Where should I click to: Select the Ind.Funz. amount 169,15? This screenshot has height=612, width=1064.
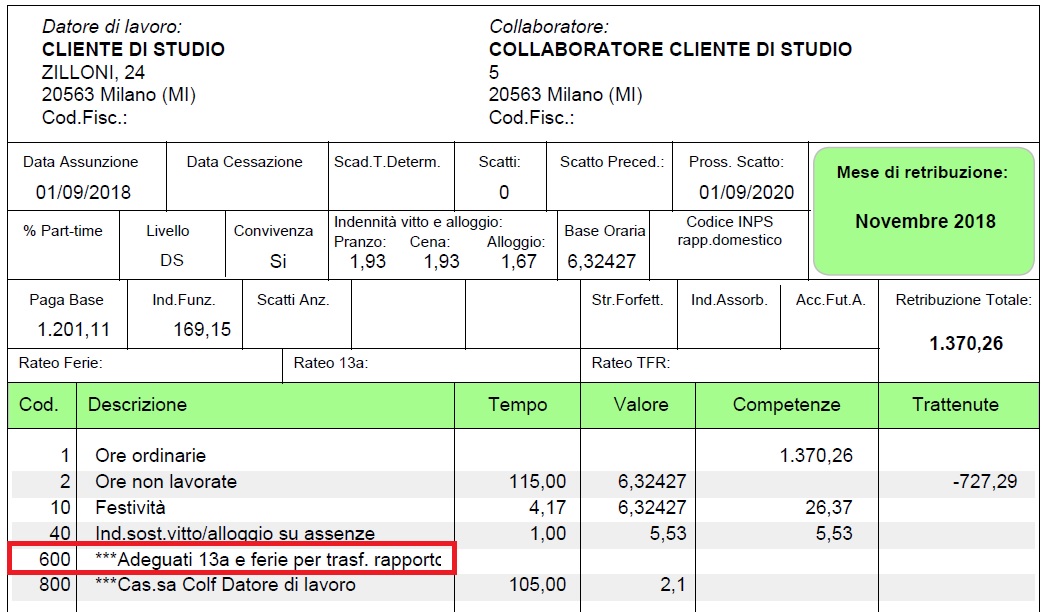pyautogui.click(x=202, y=329)
